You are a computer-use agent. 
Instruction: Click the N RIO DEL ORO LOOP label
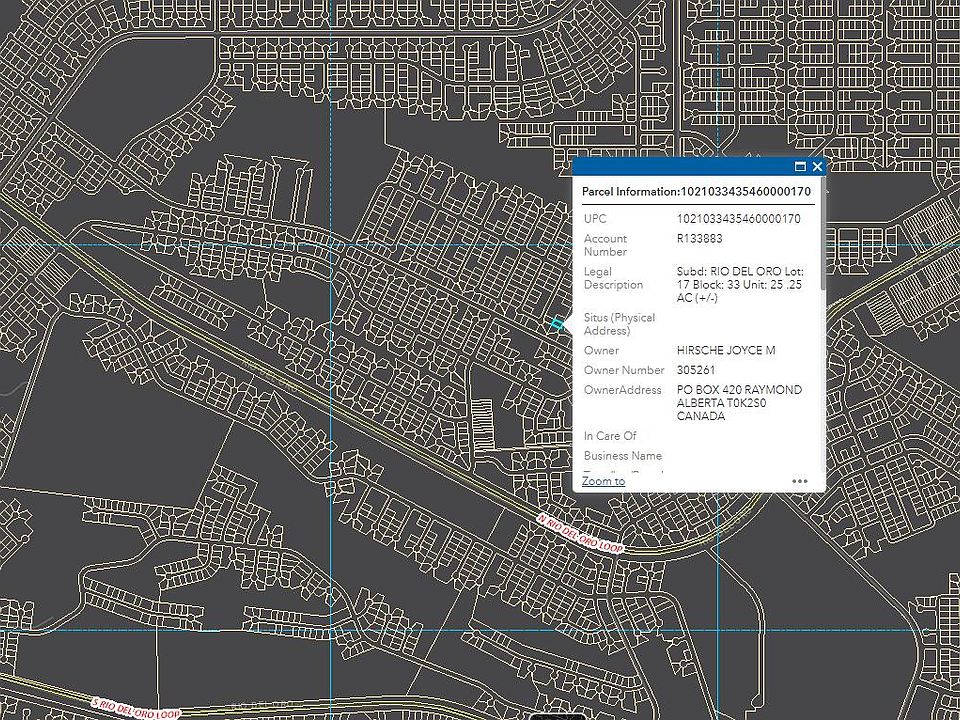point(580,534)
